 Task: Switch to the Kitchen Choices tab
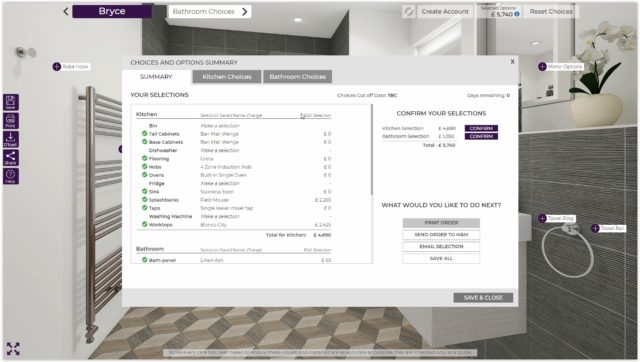(227, 77)
